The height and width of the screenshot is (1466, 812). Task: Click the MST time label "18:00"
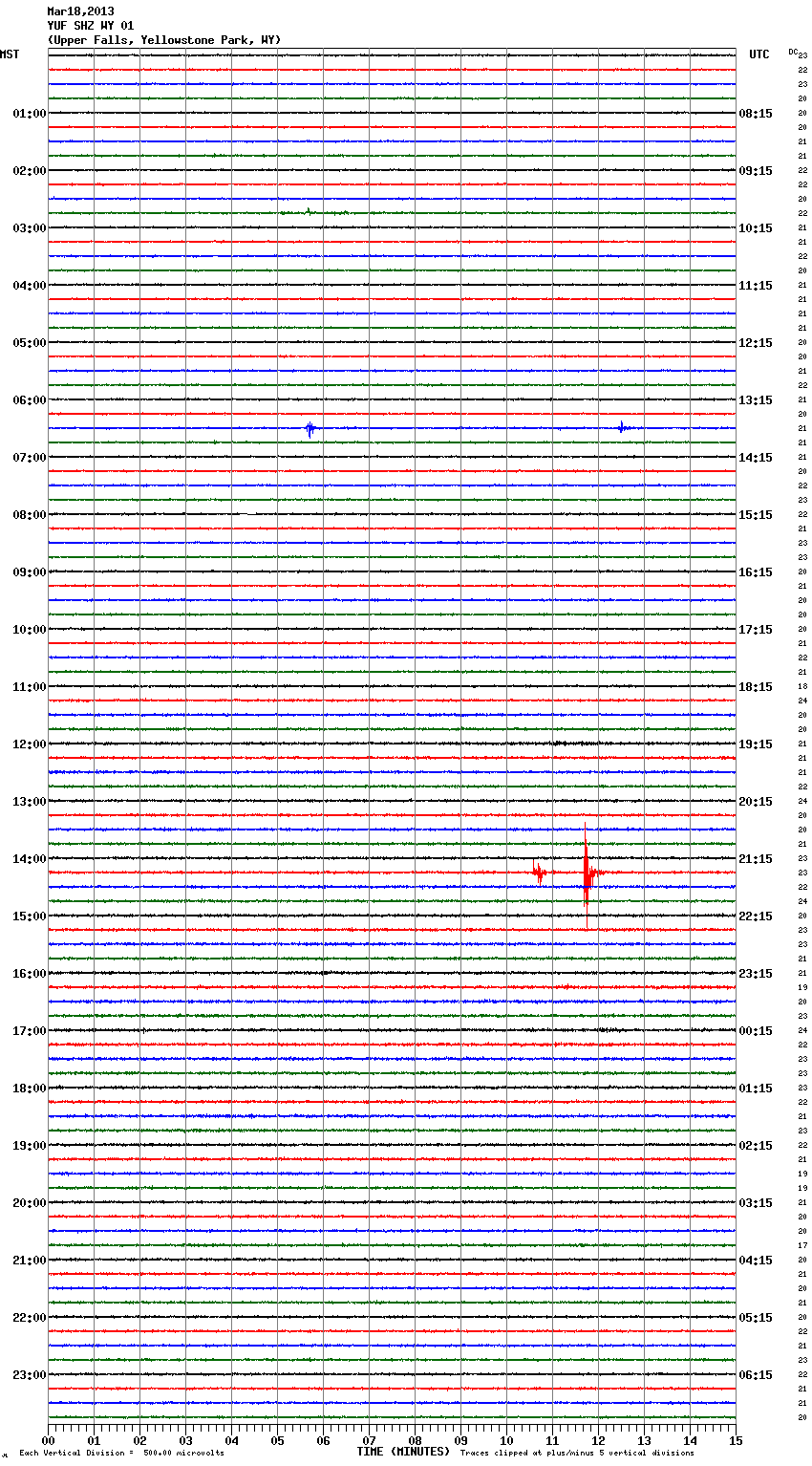[x=30, y=1089]
